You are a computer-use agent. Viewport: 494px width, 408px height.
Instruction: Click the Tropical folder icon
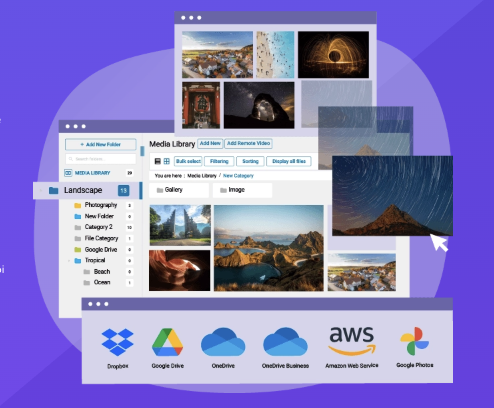click(x=78, y=261)
